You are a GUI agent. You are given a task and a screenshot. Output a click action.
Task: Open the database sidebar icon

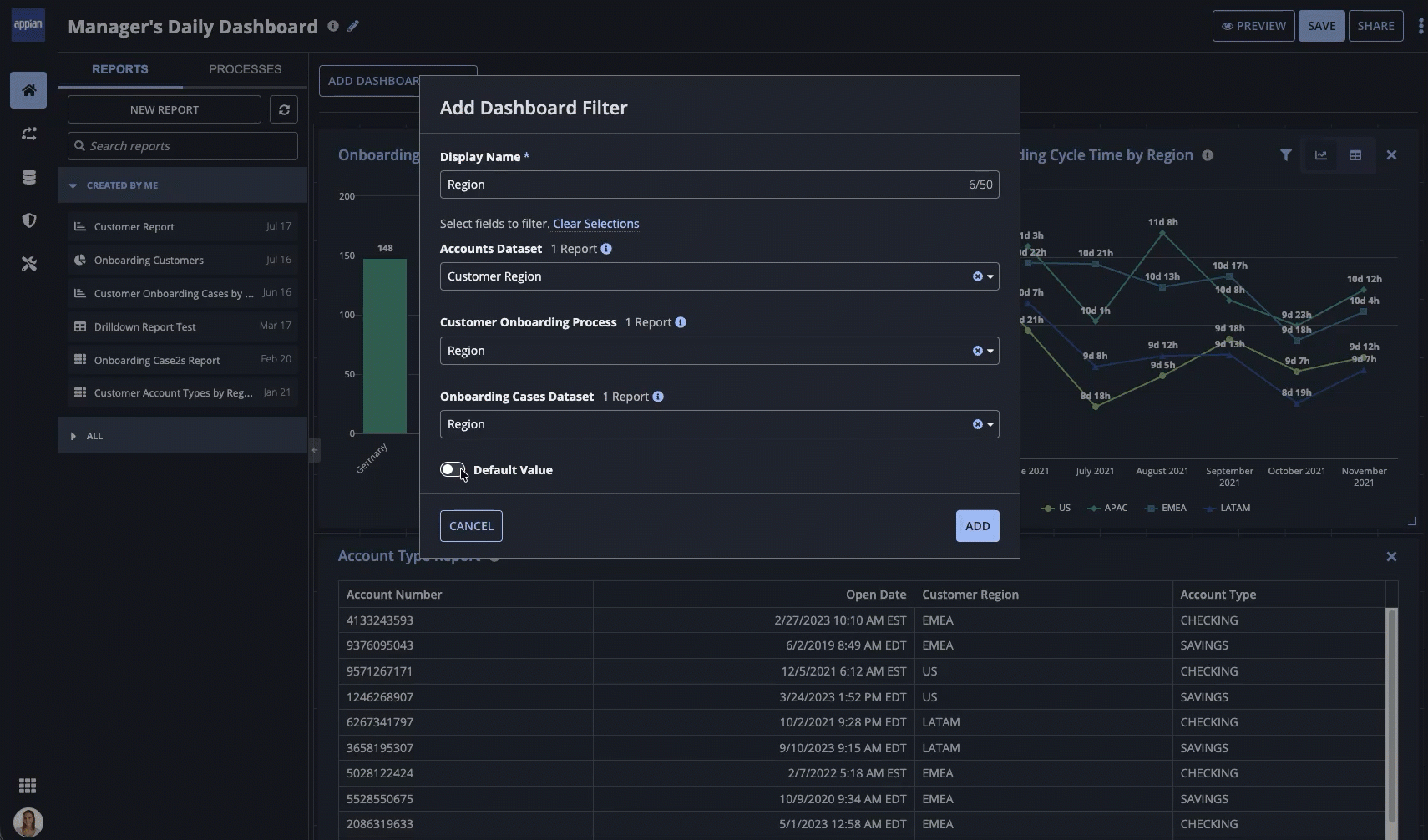pos(28,177)
